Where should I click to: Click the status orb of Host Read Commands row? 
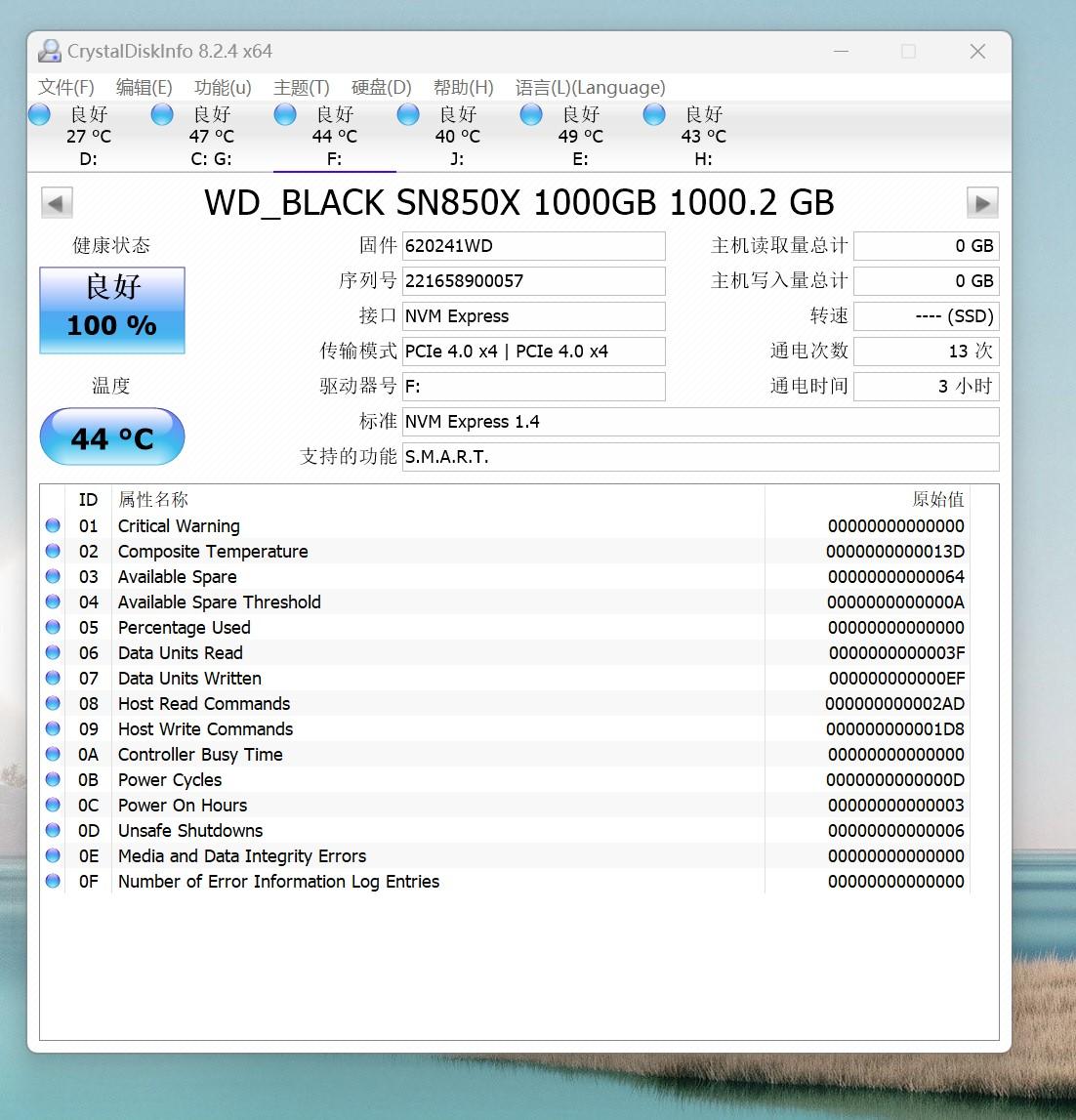53,703
